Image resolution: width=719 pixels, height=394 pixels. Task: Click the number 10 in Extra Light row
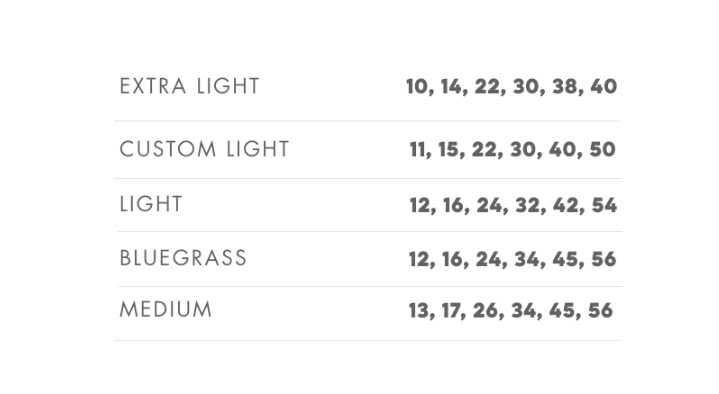417,86
